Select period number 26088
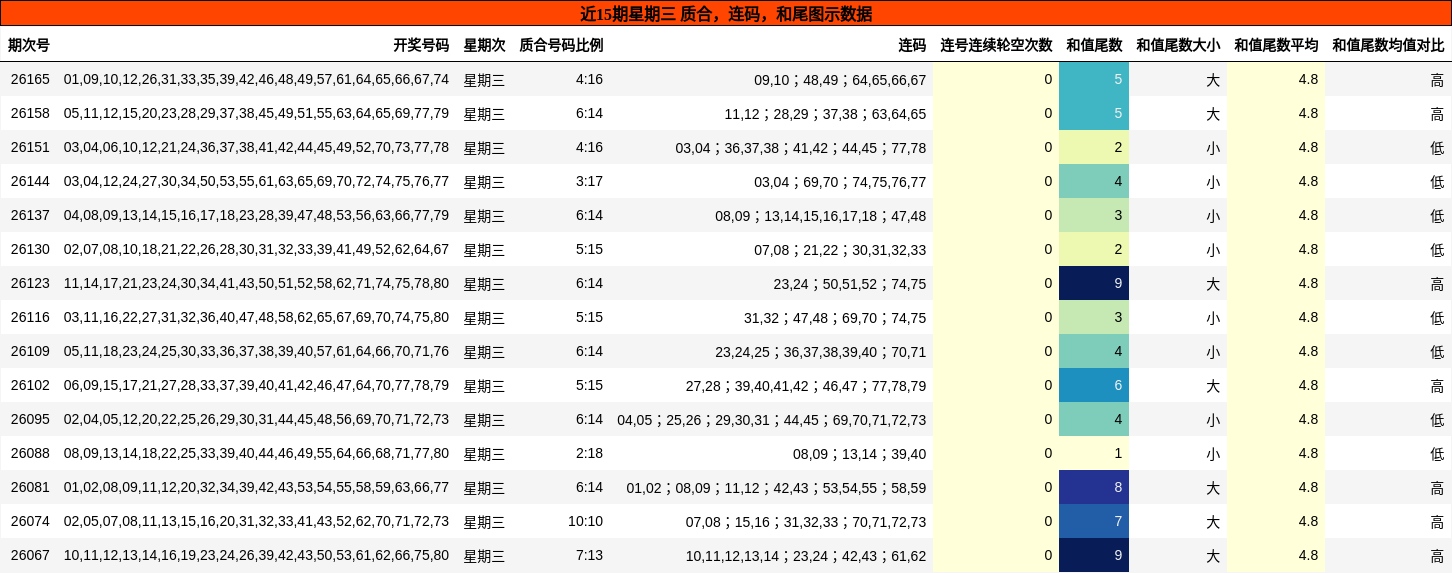 [30, 453]
